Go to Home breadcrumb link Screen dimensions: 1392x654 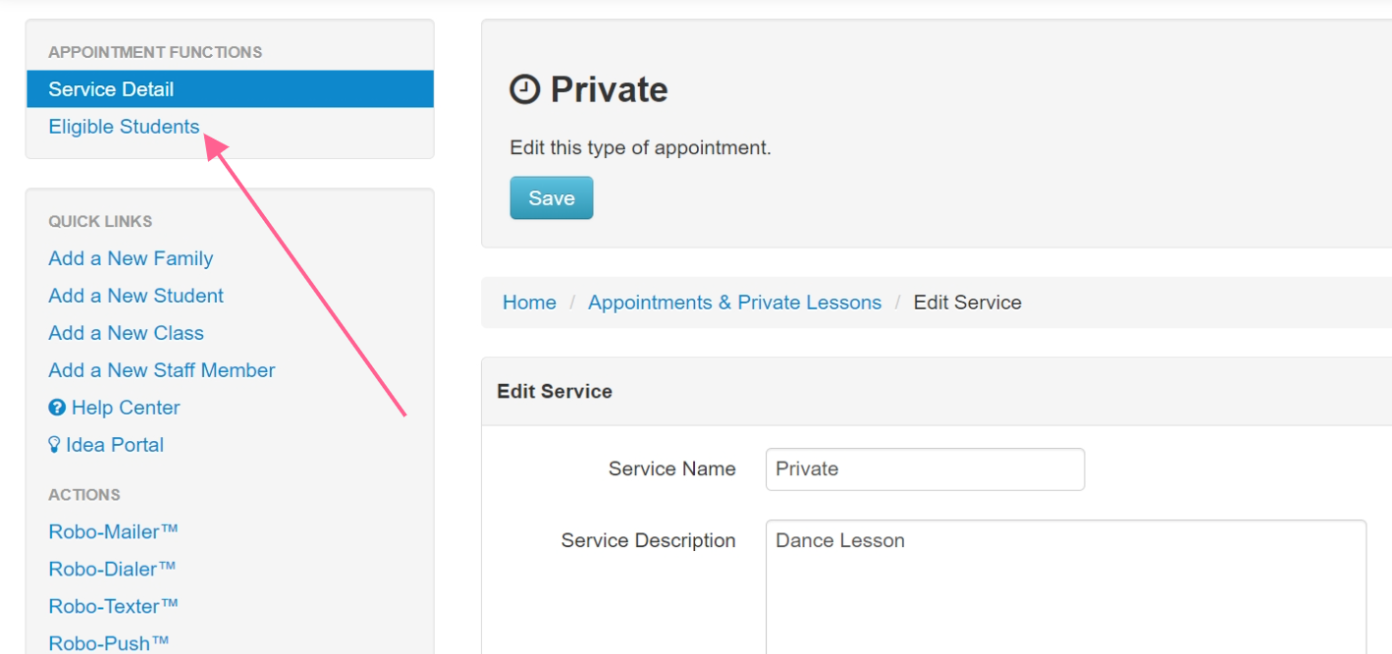click(x=529, y=303)
